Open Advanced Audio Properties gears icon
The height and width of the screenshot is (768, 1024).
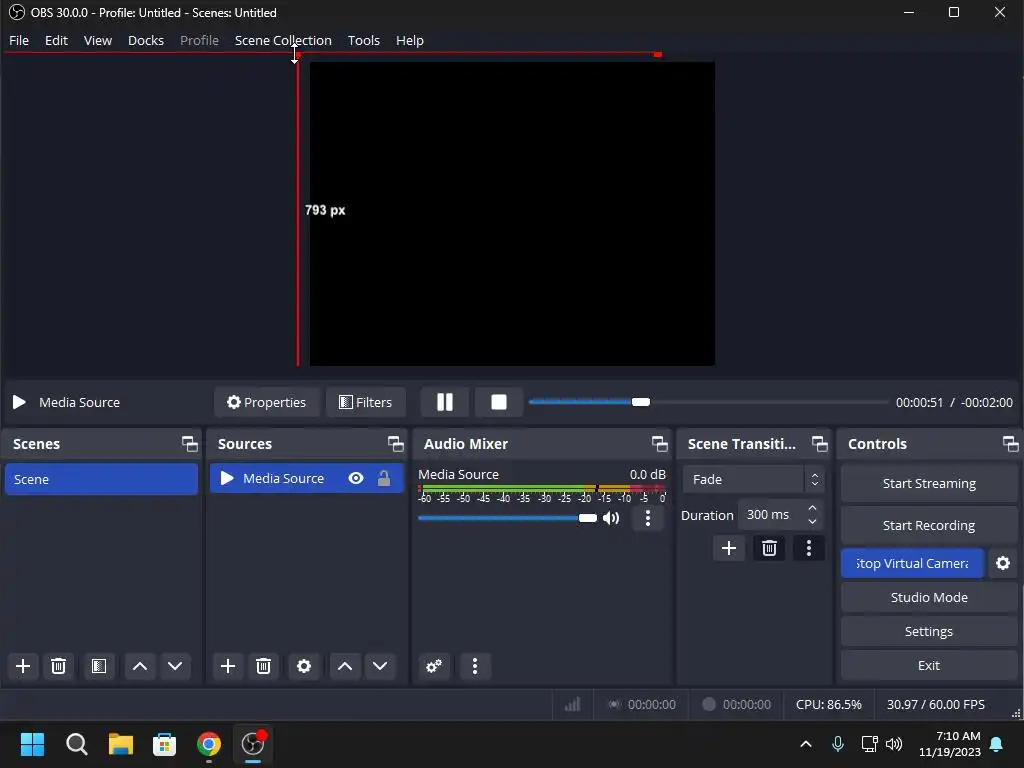point(434,667)
